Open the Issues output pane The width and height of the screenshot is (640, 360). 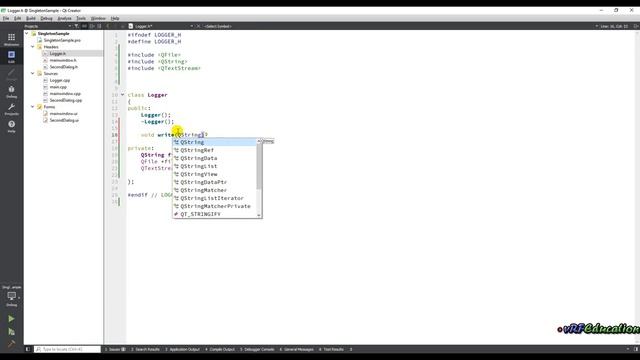pyautogui.click(x=115, y=349)
